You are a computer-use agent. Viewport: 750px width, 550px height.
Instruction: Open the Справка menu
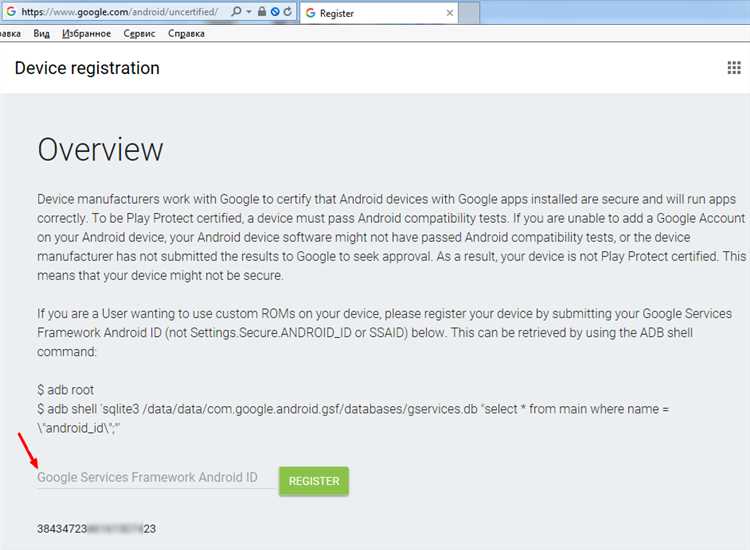(x=186, y=33)
